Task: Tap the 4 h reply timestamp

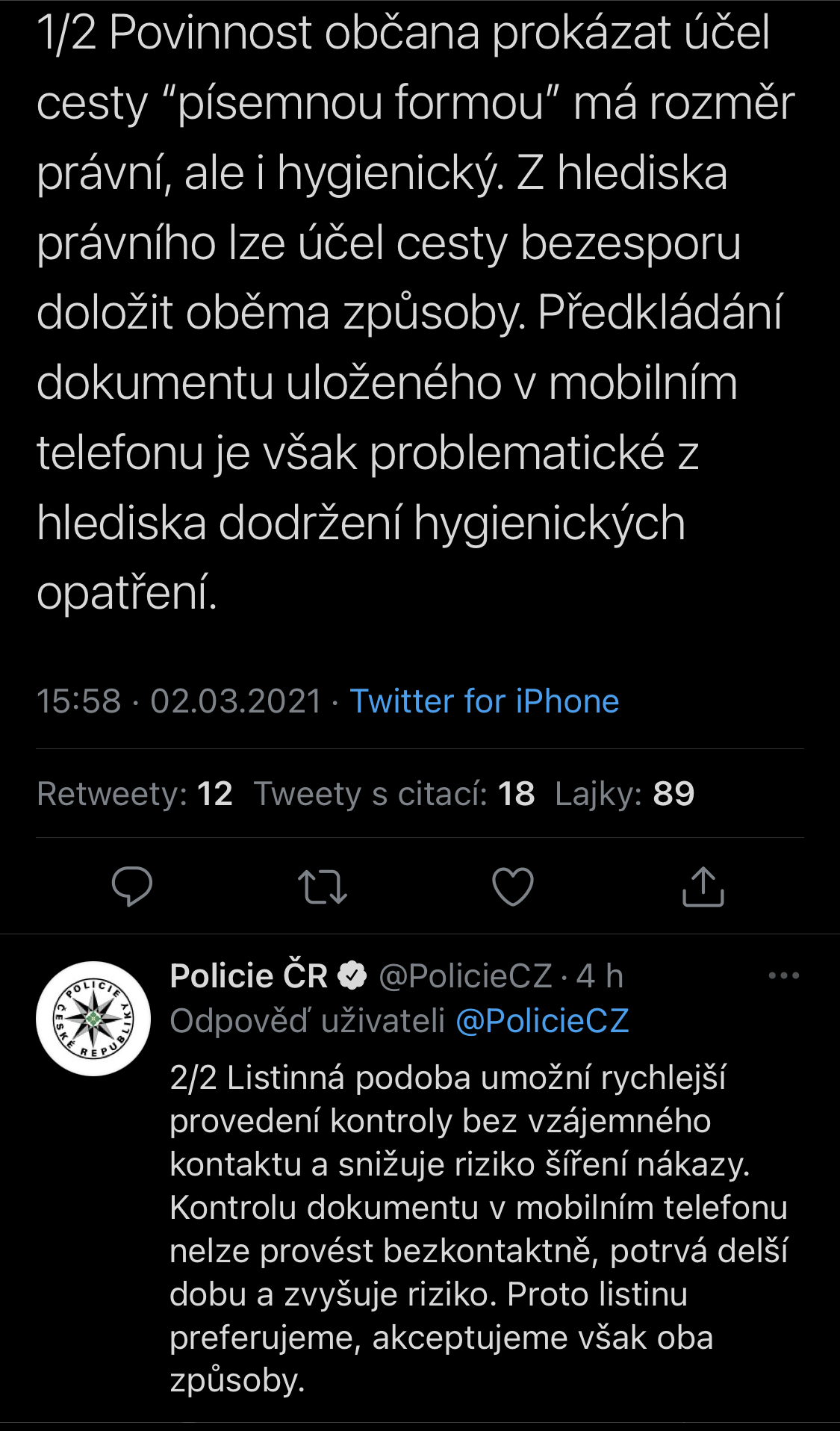Action: [600, 976]
